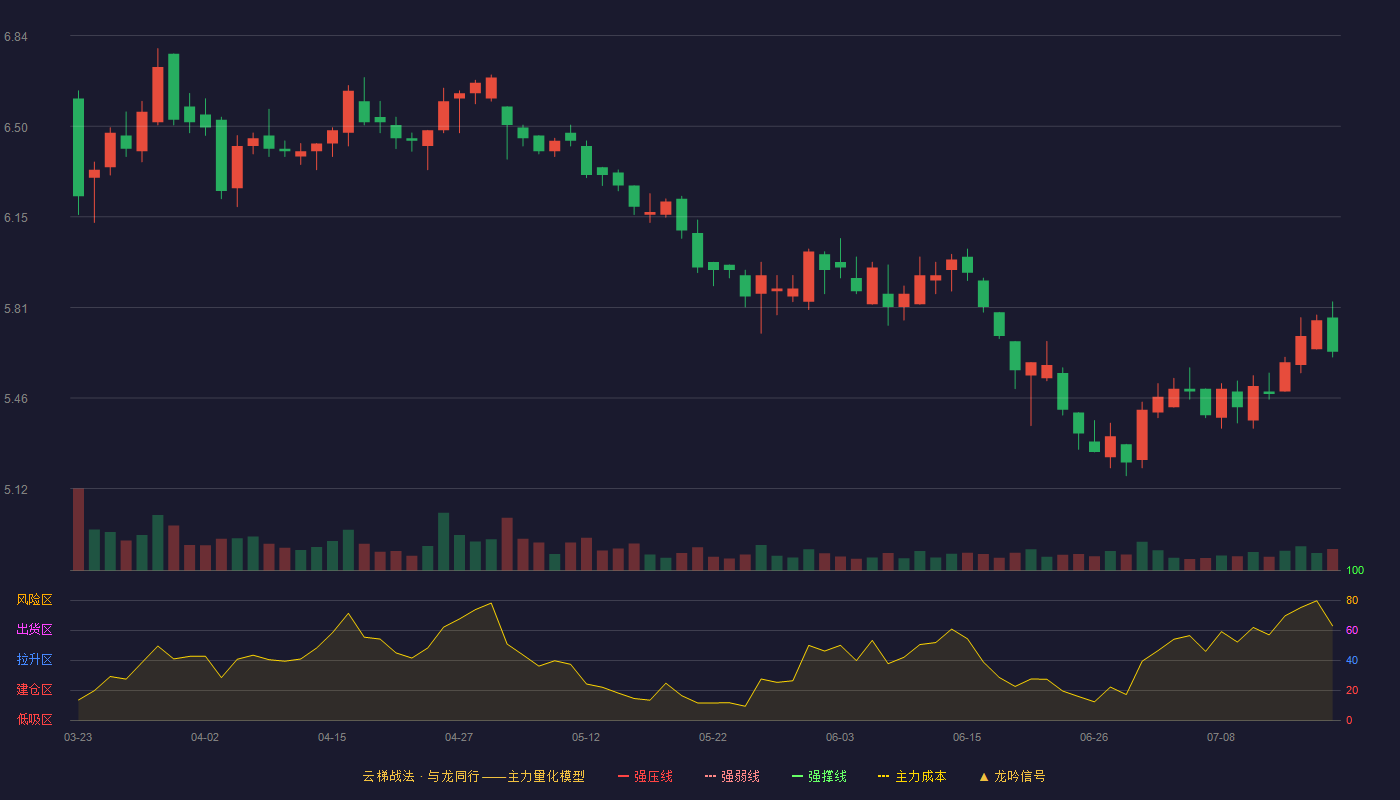Select the 03-23 date on the time axis
Screen dimensions: 1400x800
pos(78,737)
